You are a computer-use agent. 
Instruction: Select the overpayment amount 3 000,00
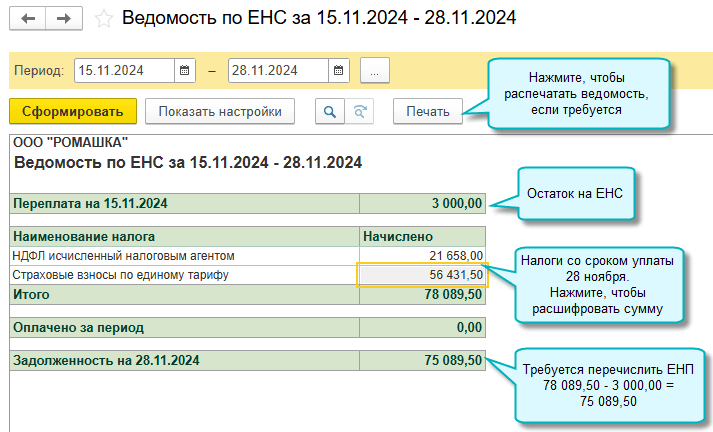point(422,204)
